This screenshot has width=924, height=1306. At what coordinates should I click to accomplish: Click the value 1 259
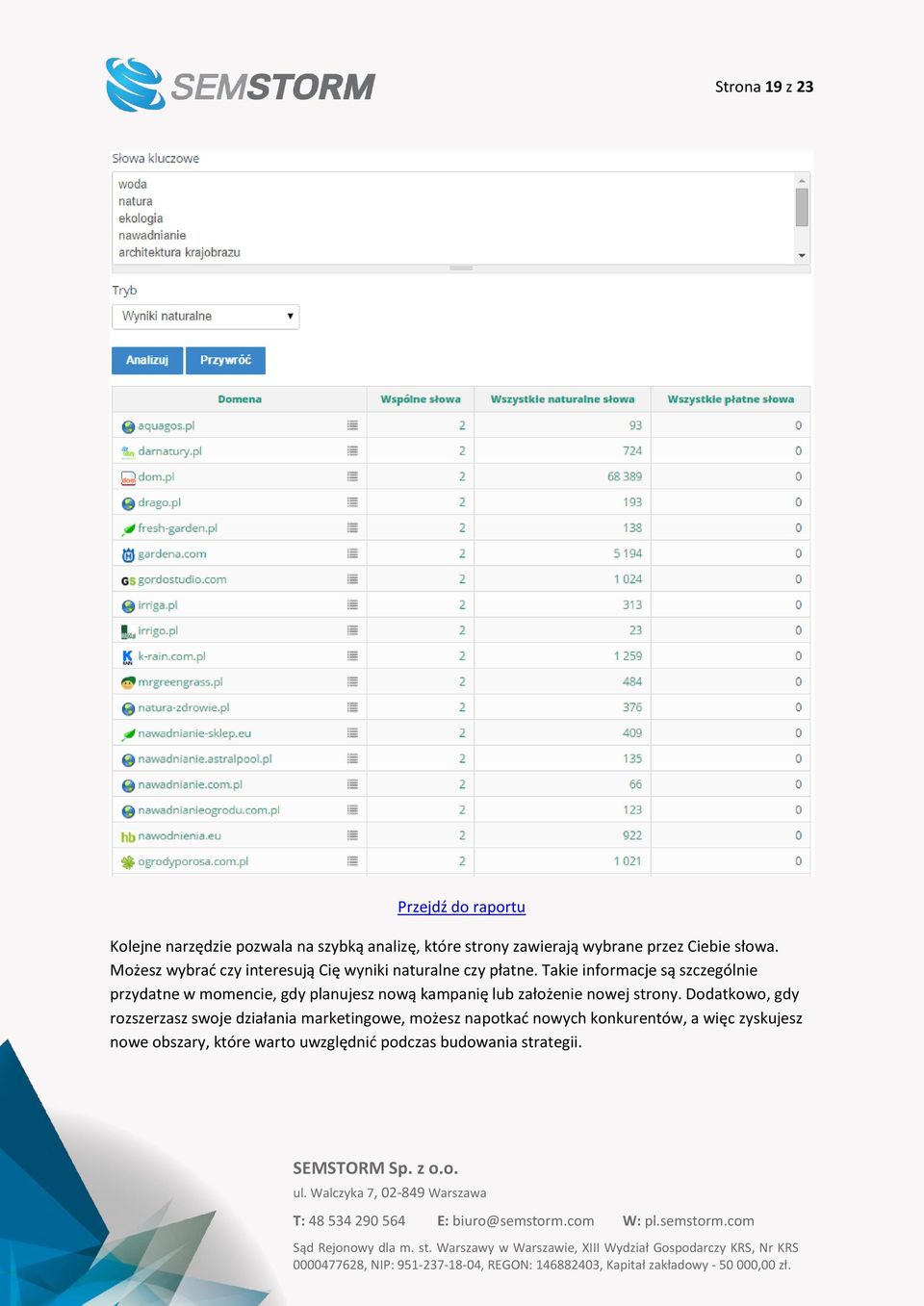click(628, 656)
